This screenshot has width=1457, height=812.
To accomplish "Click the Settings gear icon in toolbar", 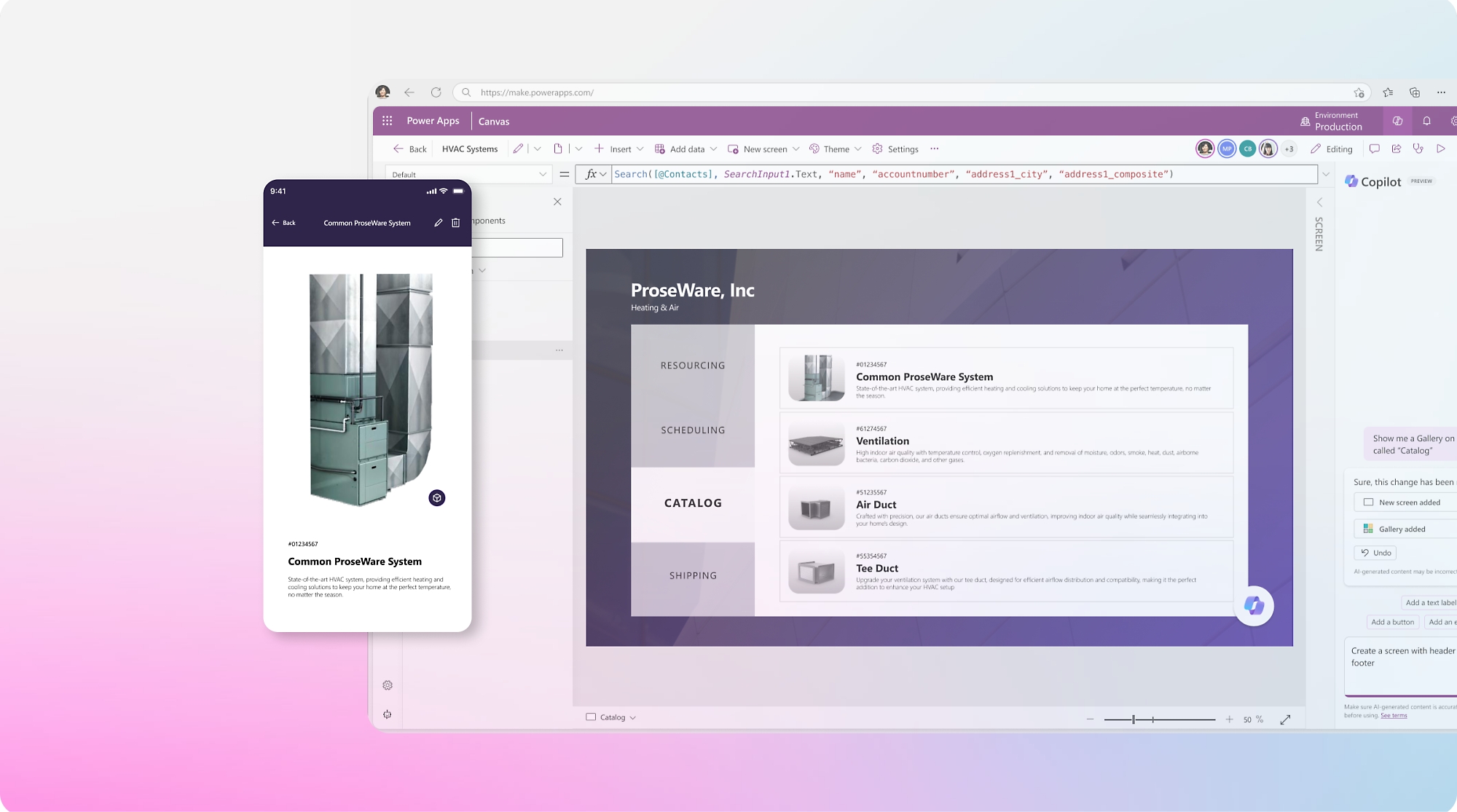I will (877, 149).
